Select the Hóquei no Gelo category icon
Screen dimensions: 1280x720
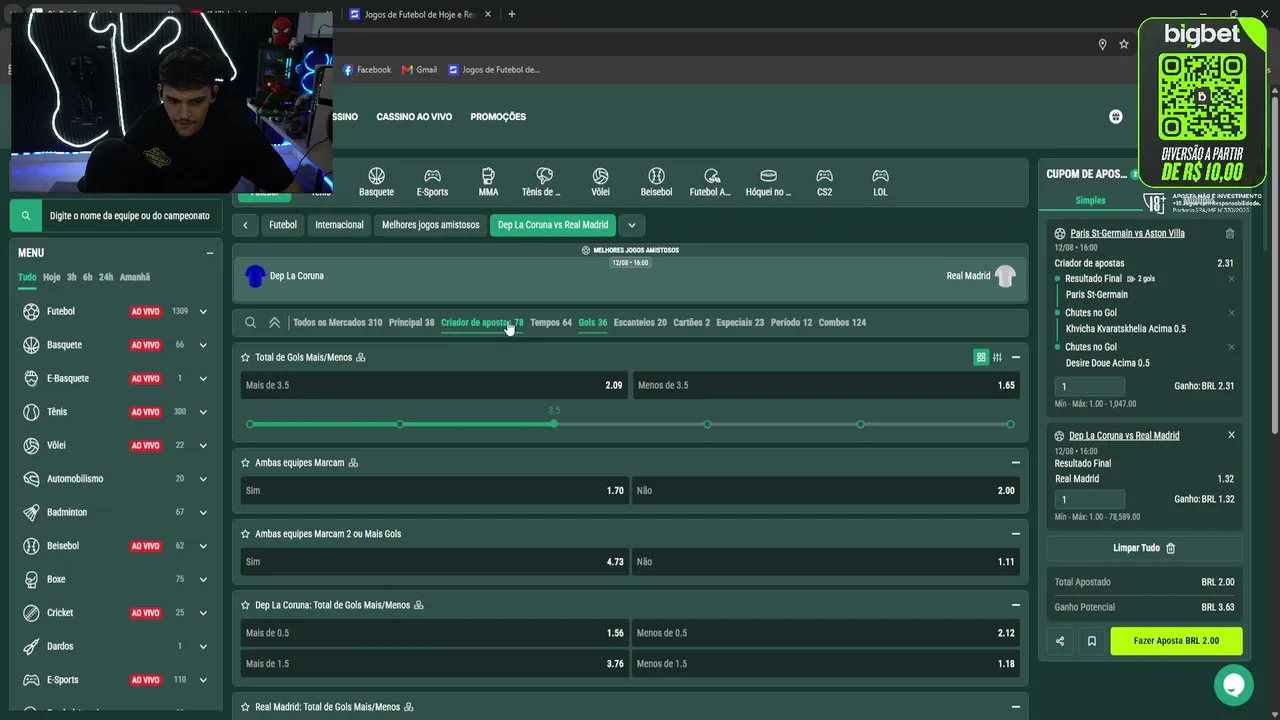click(x=768, y=182)
